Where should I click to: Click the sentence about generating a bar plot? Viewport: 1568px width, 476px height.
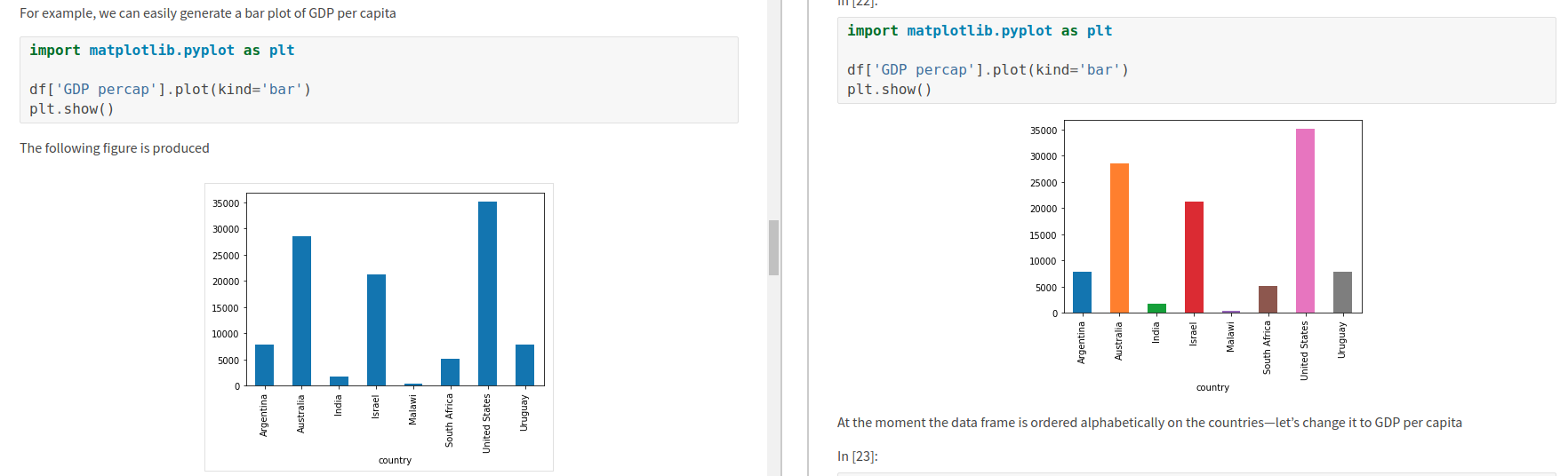pyautogui.click(x=208, y=13)
